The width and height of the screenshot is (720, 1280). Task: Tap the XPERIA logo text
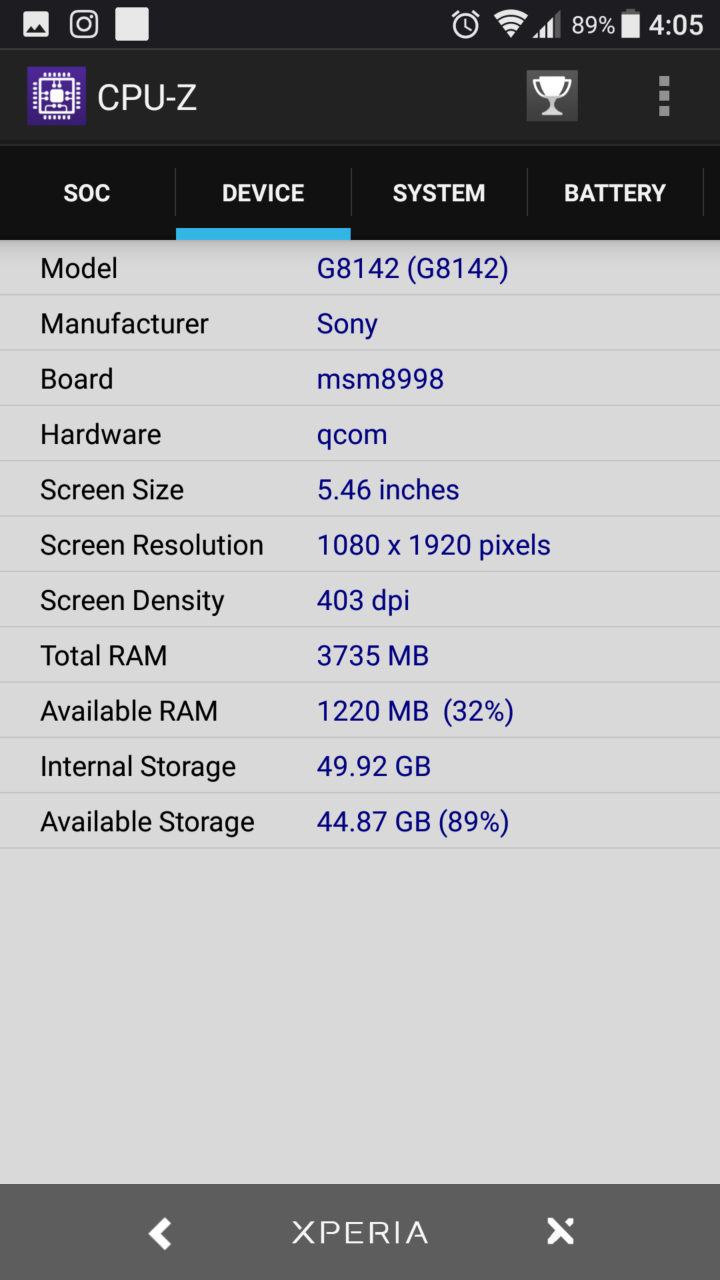coord(360,1233)
